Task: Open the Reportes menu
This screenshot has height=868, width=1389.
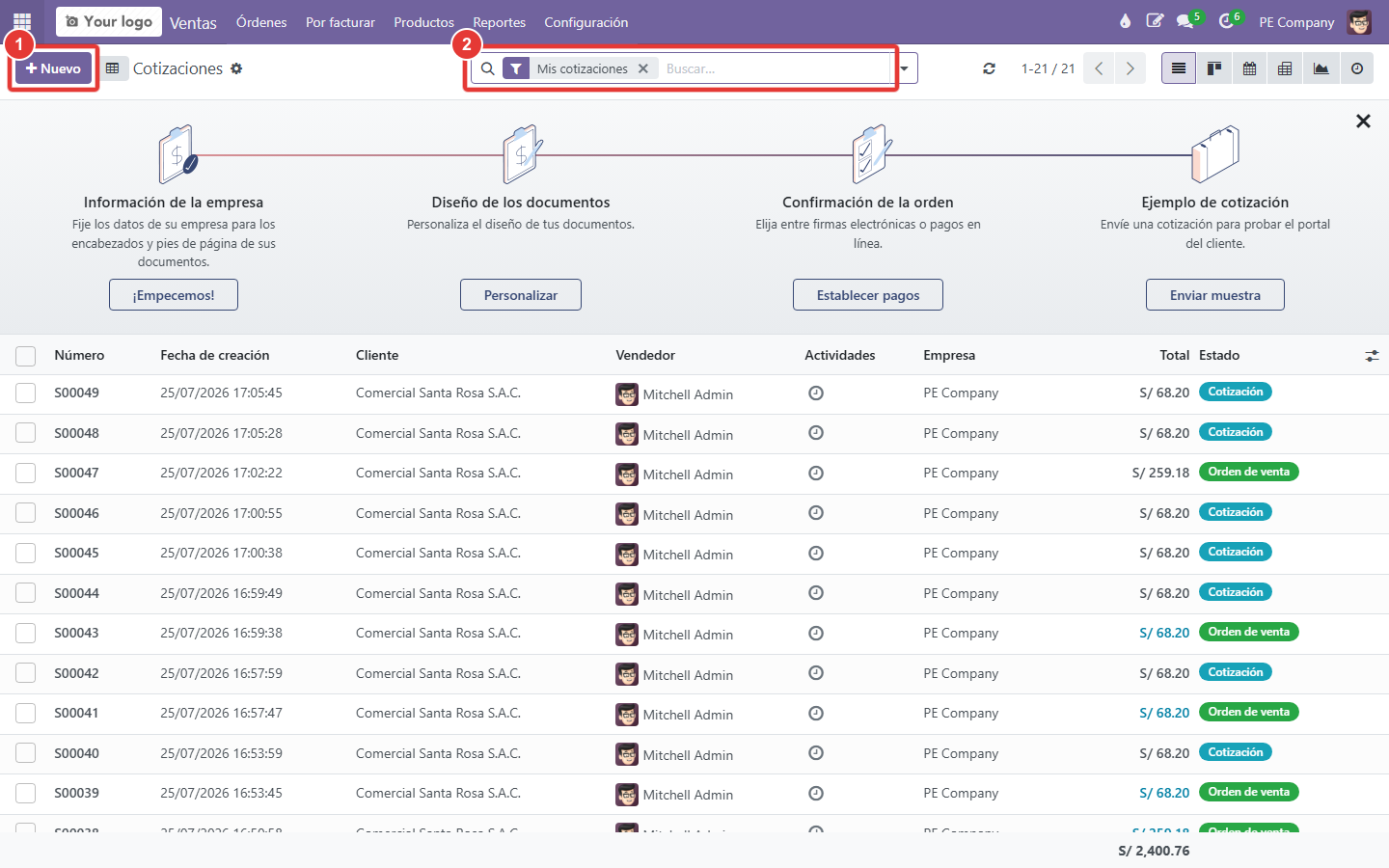Action: (x=500, y=22)
